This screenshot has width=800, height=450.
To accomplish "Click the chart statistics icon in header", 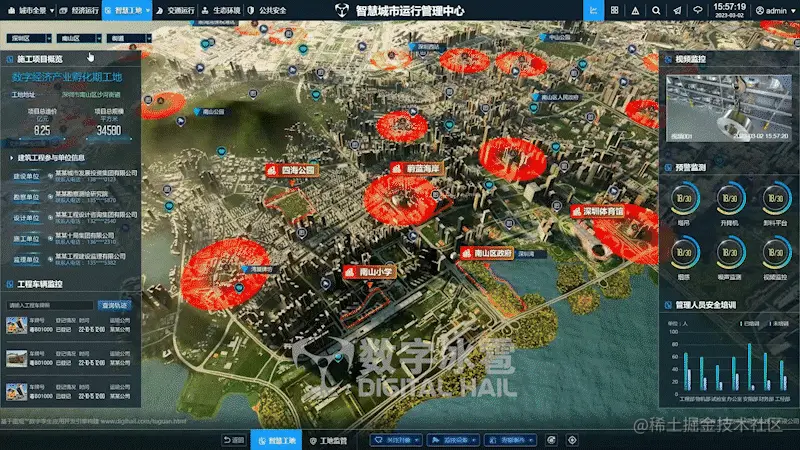I will 593,10.
